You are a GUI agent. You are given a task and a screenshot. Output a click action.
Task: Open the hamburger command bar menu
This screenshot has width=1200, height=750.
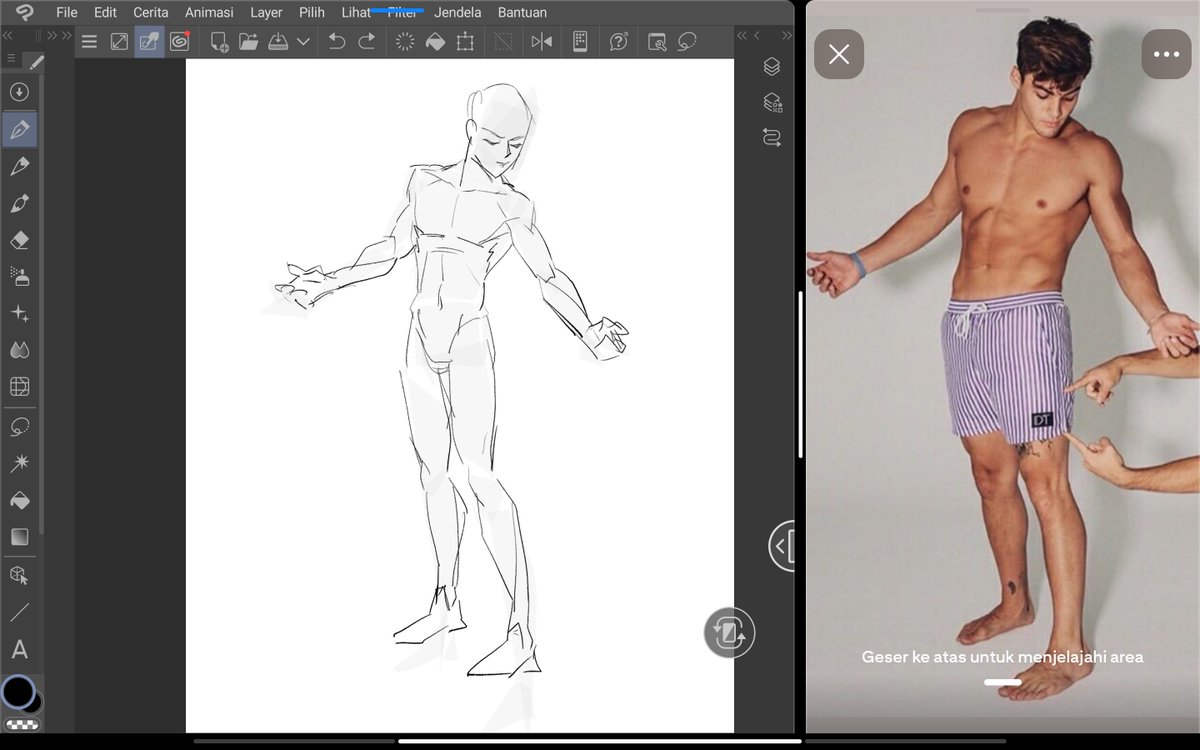point(89,42)
